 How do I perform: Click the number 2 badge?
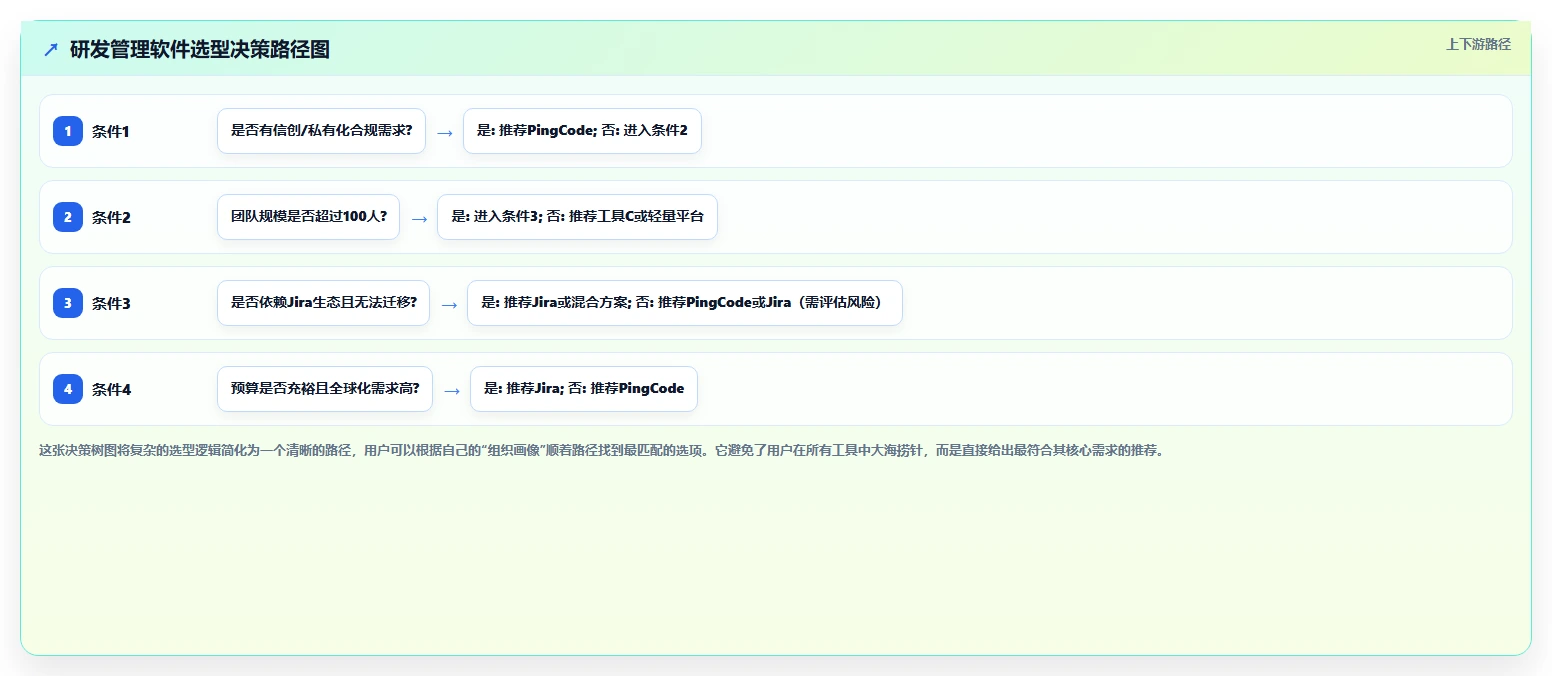[68, 217]
